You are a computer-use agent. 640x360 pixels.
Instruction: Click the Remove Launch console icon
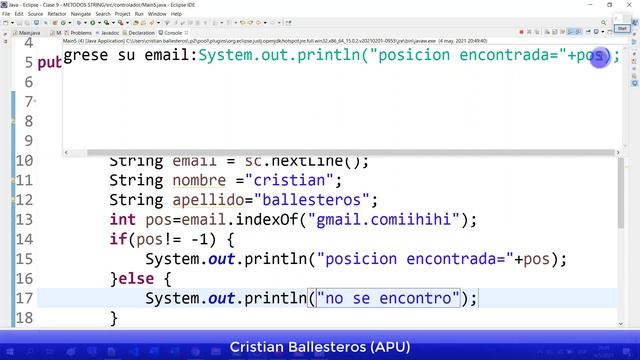click(529, 32)
